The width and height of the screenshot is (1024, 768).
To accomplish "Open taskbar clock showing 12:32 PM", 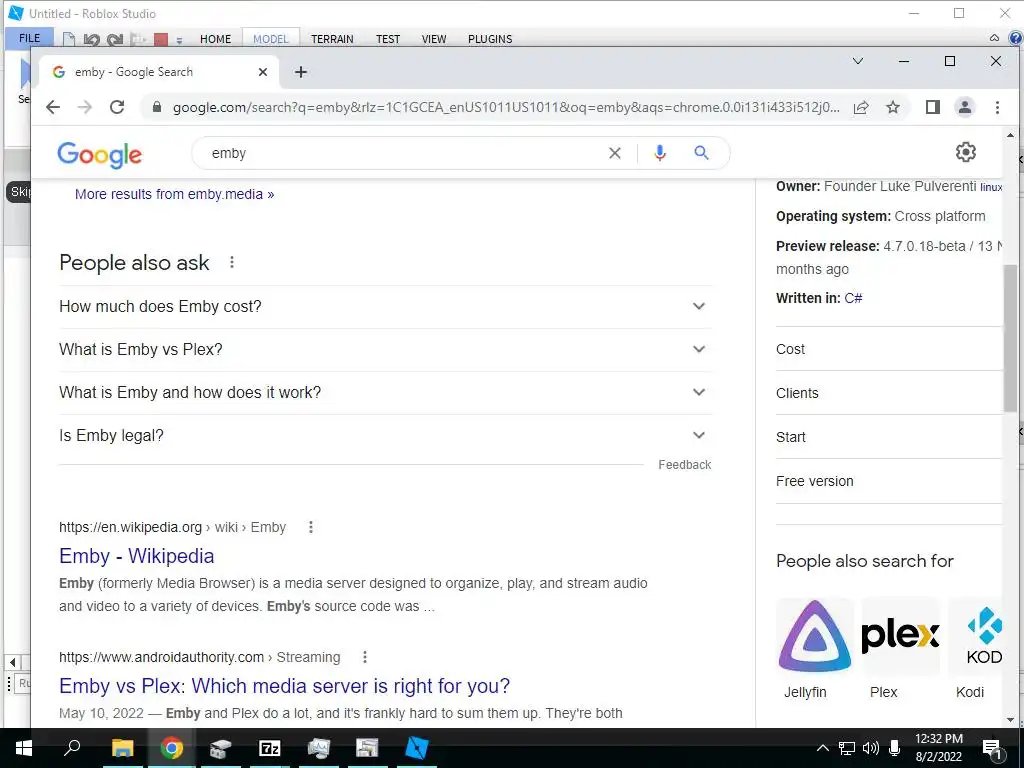I will coord(938,748).
